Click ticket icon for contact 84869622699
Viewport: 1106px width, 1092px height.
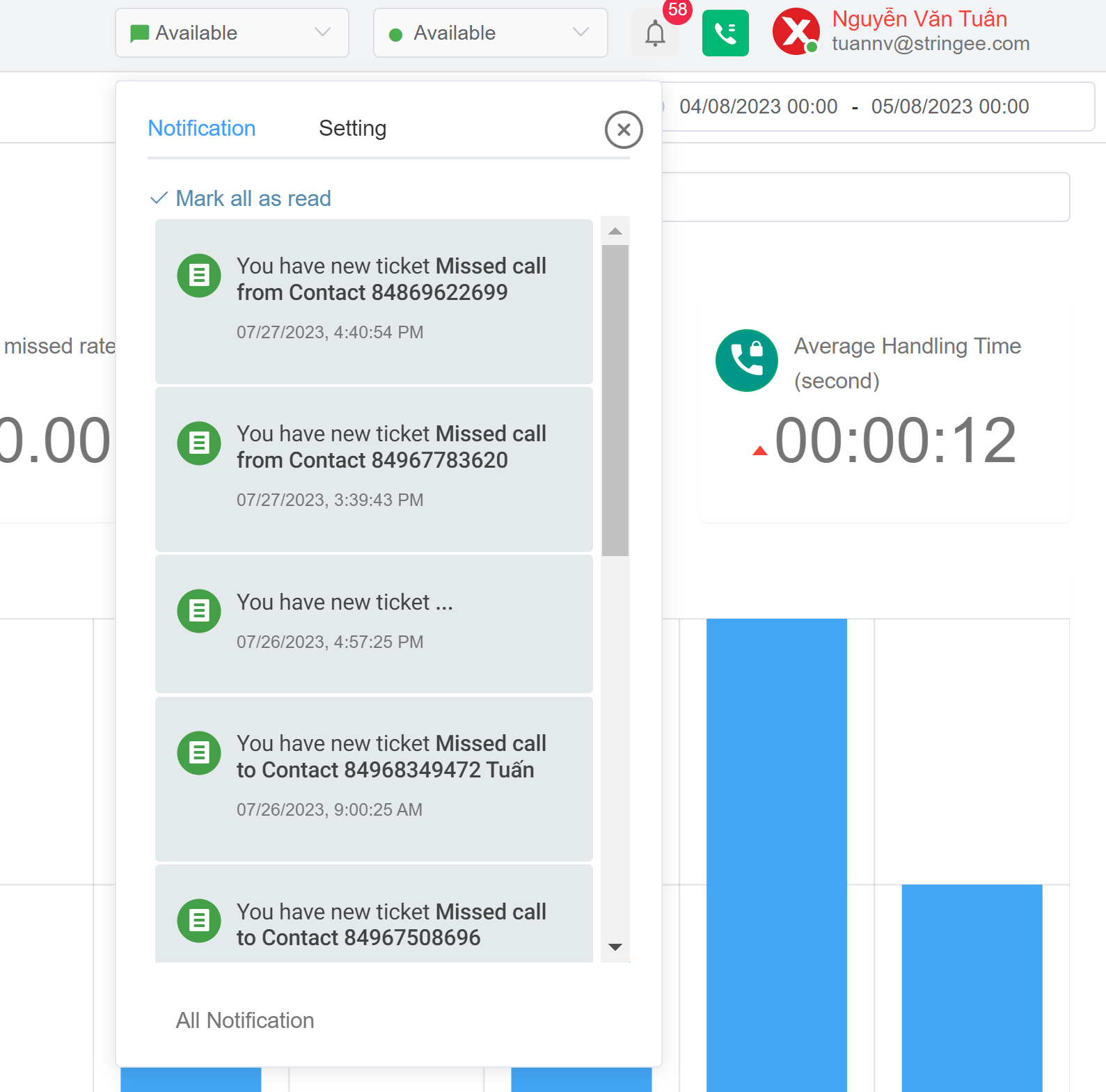click(x=199, y=276)
